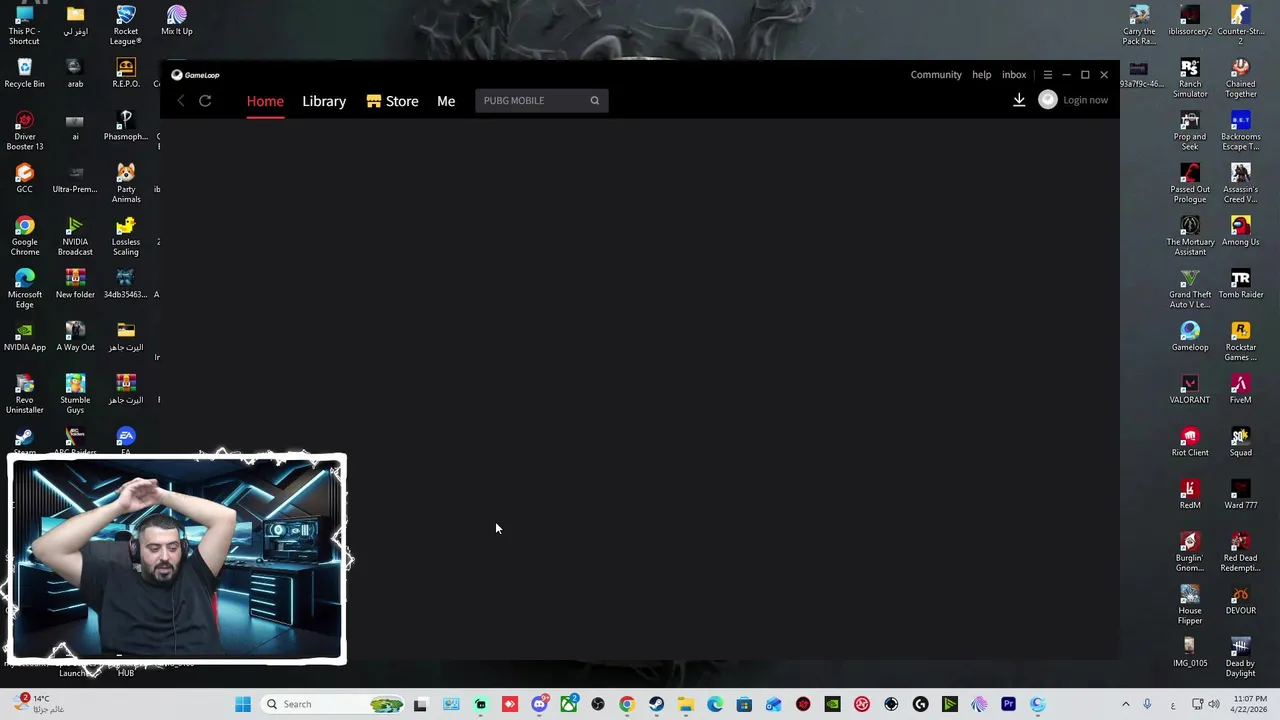Open the taskbar clock and date
1280x720 pixels.
1250,704
